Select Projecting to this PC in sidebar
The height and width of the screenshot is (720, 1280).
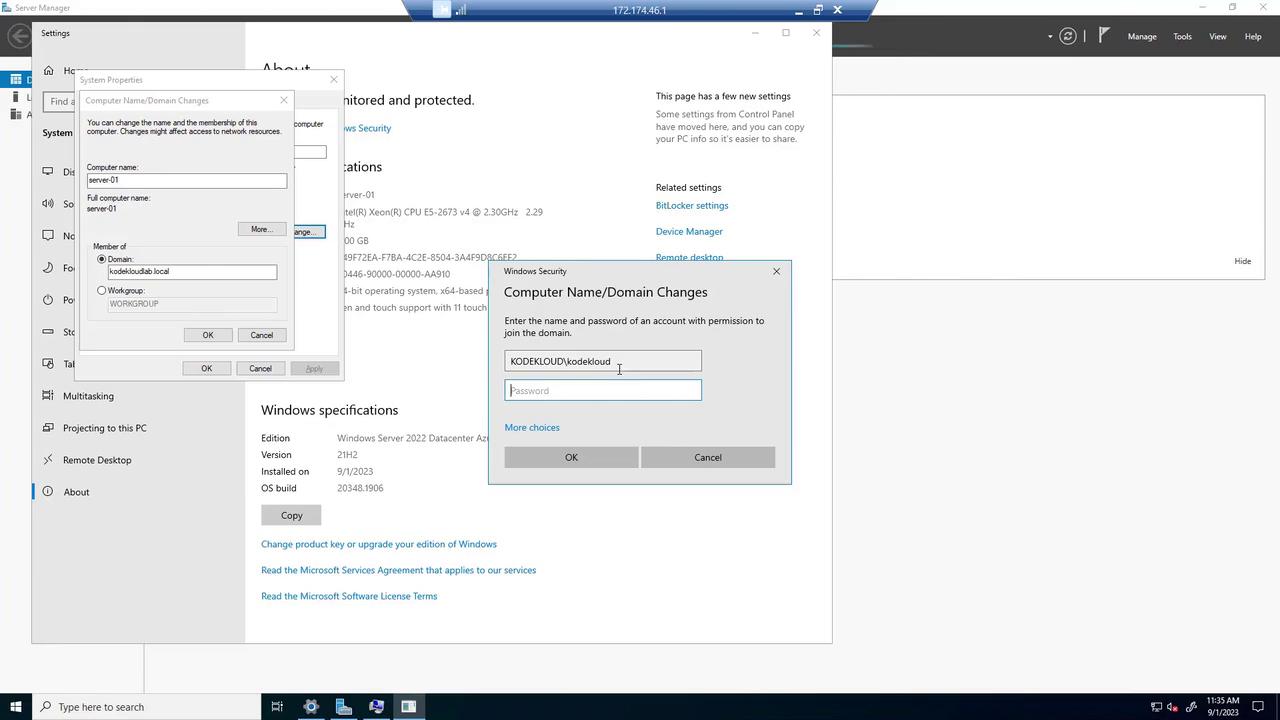[105, 428]
